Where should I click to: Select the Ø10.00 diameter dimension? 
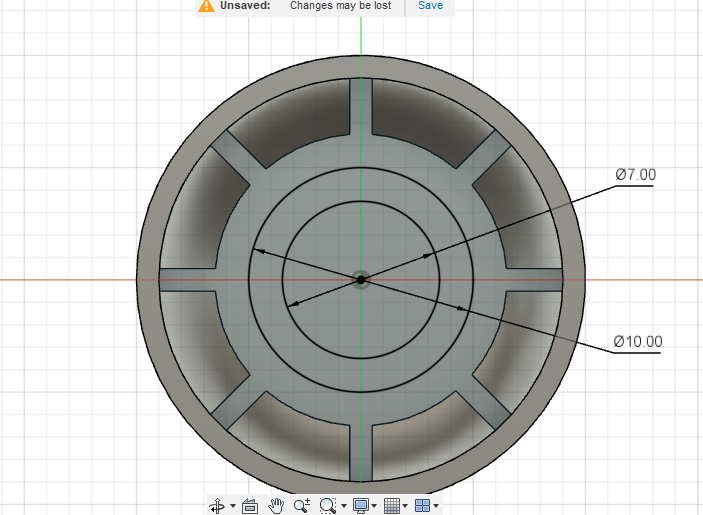point(638,342)
